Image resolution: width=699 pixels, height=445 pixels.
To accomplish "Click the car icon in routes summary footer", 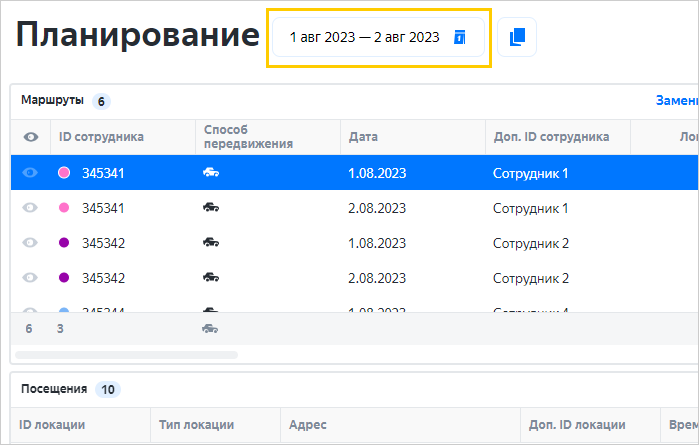I will point(210,328).
